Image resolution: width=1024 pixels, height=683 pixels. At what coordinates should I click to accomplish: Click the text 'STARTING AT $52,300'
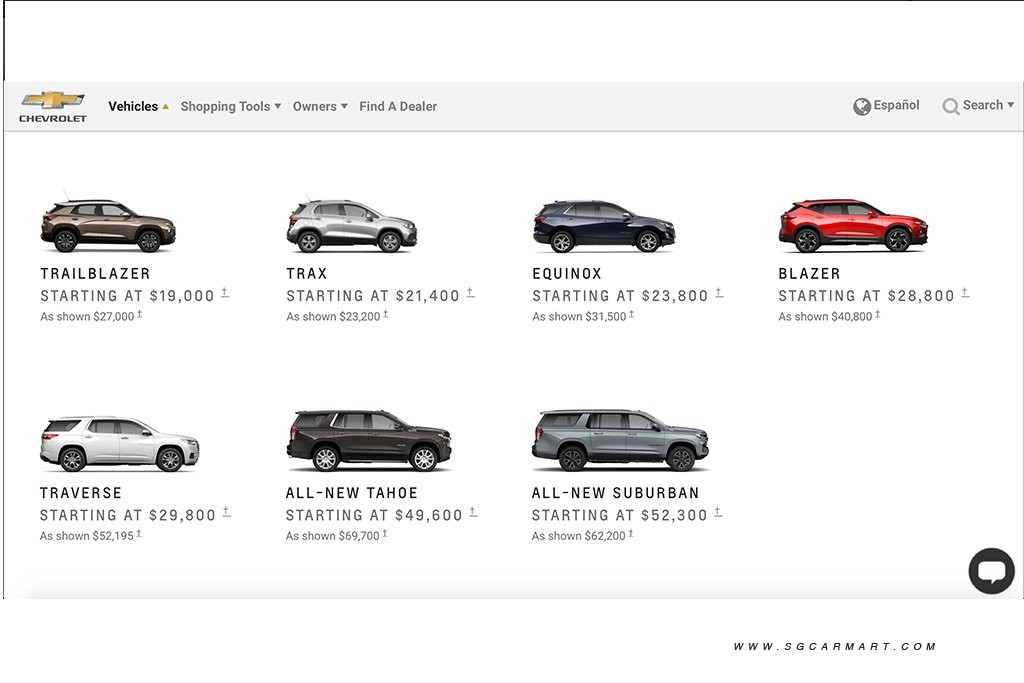pyautogui.click(x=620, y=515)
